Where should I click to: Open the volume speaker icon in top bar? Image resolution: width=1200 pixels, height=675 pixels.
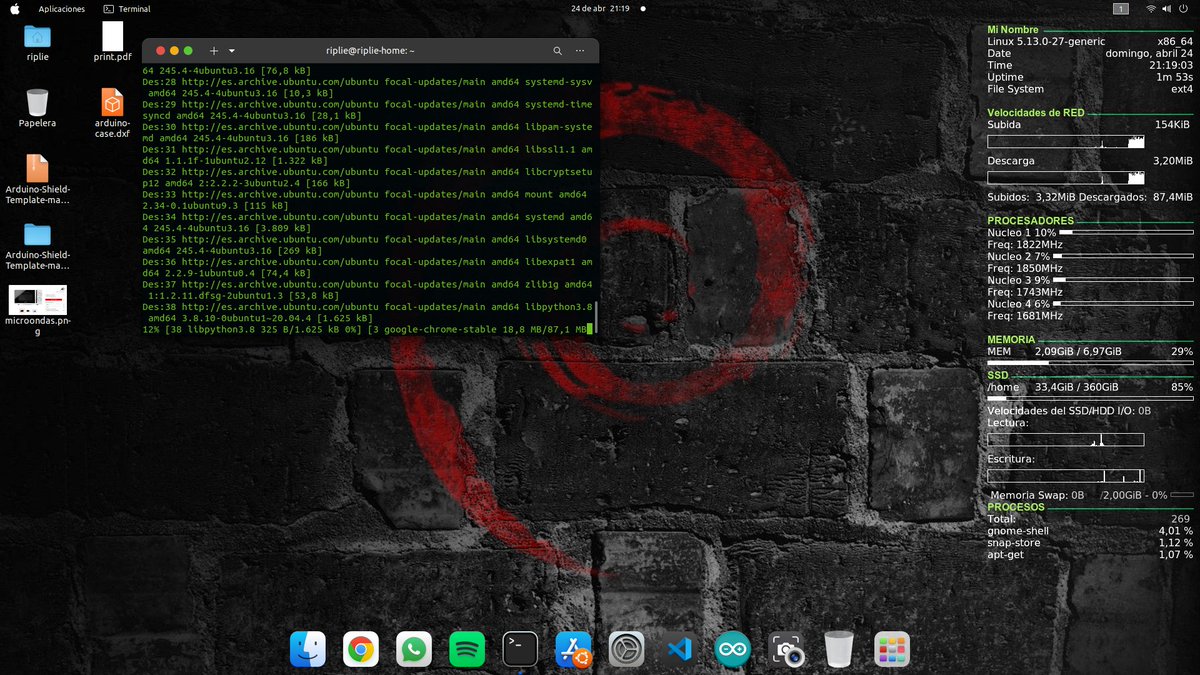coord(1166,8)
